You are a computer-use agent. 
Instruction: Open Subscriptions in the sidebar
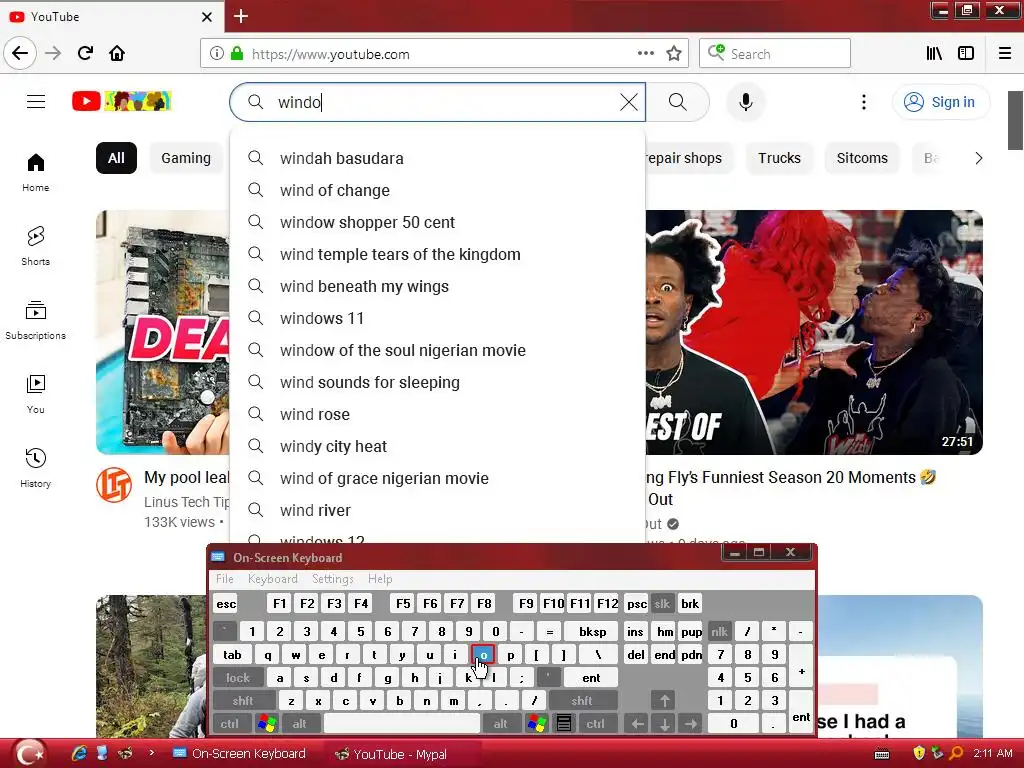coord(36,320)
